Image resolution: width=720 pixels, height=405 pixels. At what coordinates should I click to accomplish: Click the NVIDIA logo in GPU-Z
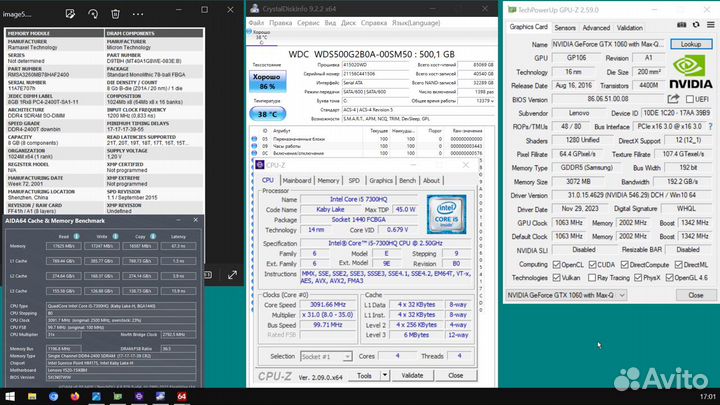[691, 71]
